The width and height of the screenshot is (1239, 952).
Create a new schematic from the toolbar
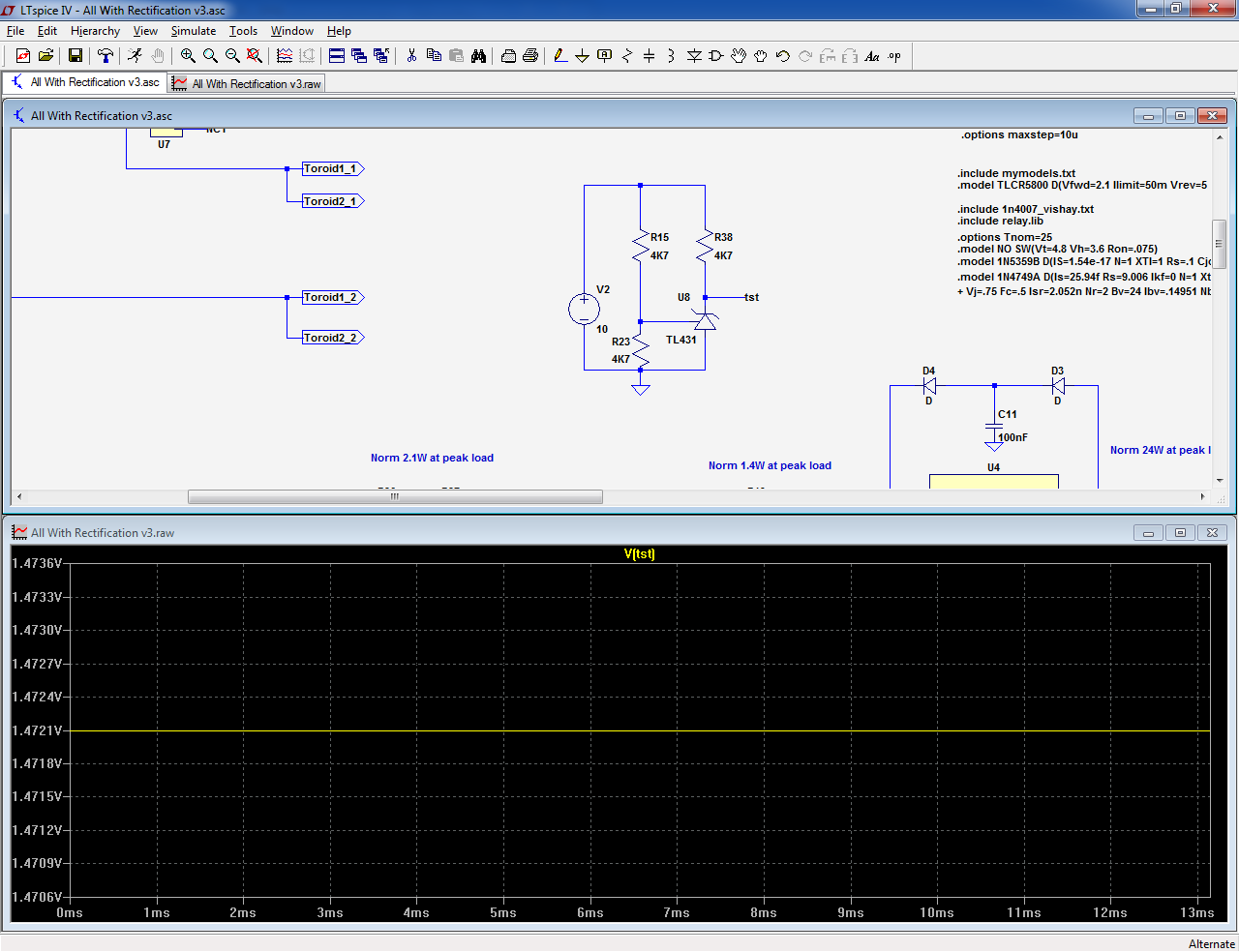[23, 56]
